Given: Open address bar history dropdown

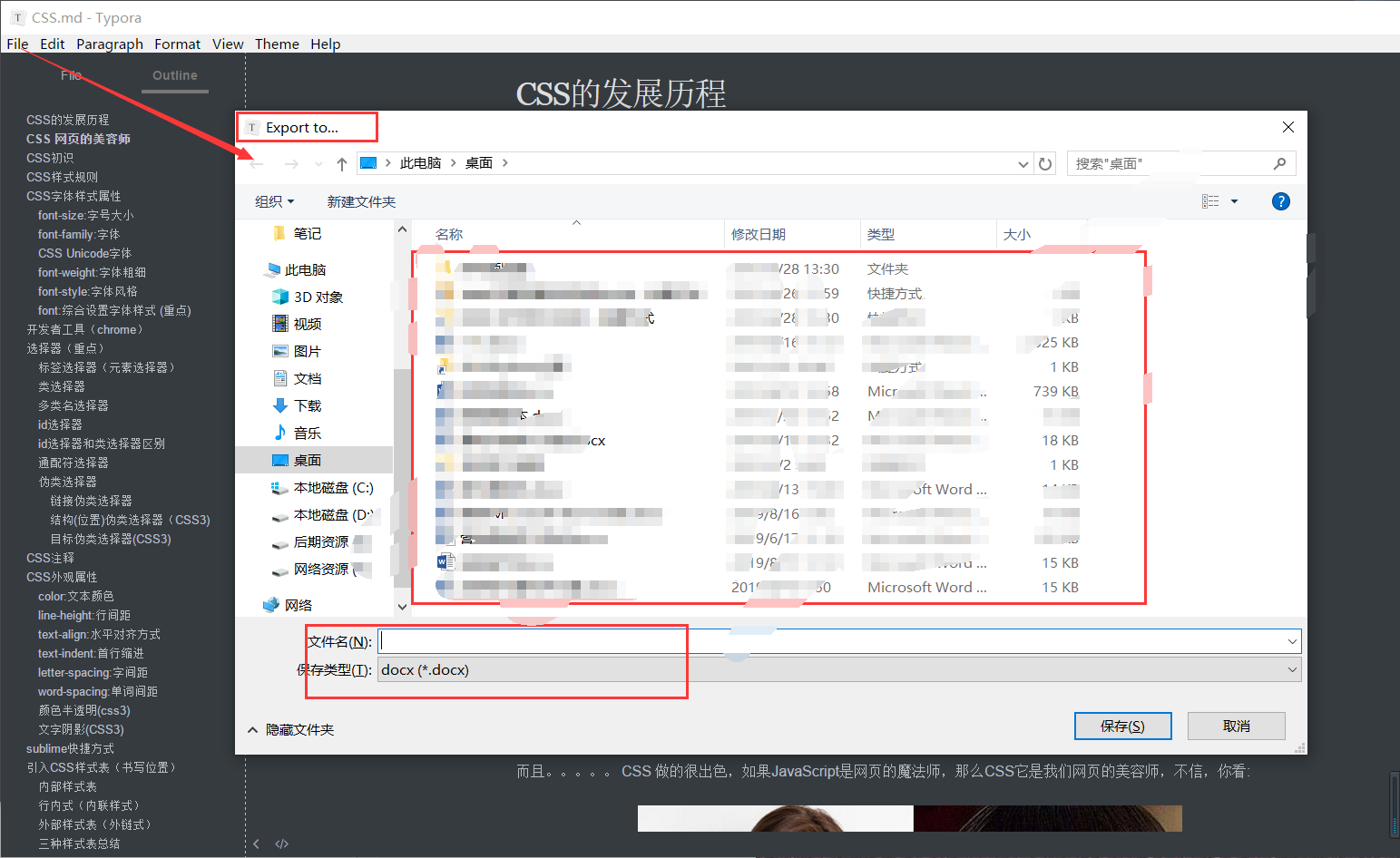Looking at the screenshot, I should pyautogui.click(x=1023, y=164).
